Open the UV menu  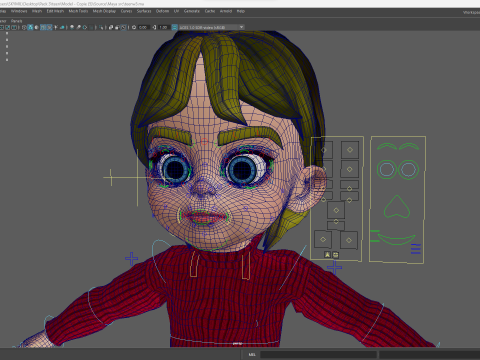[176, 11]
